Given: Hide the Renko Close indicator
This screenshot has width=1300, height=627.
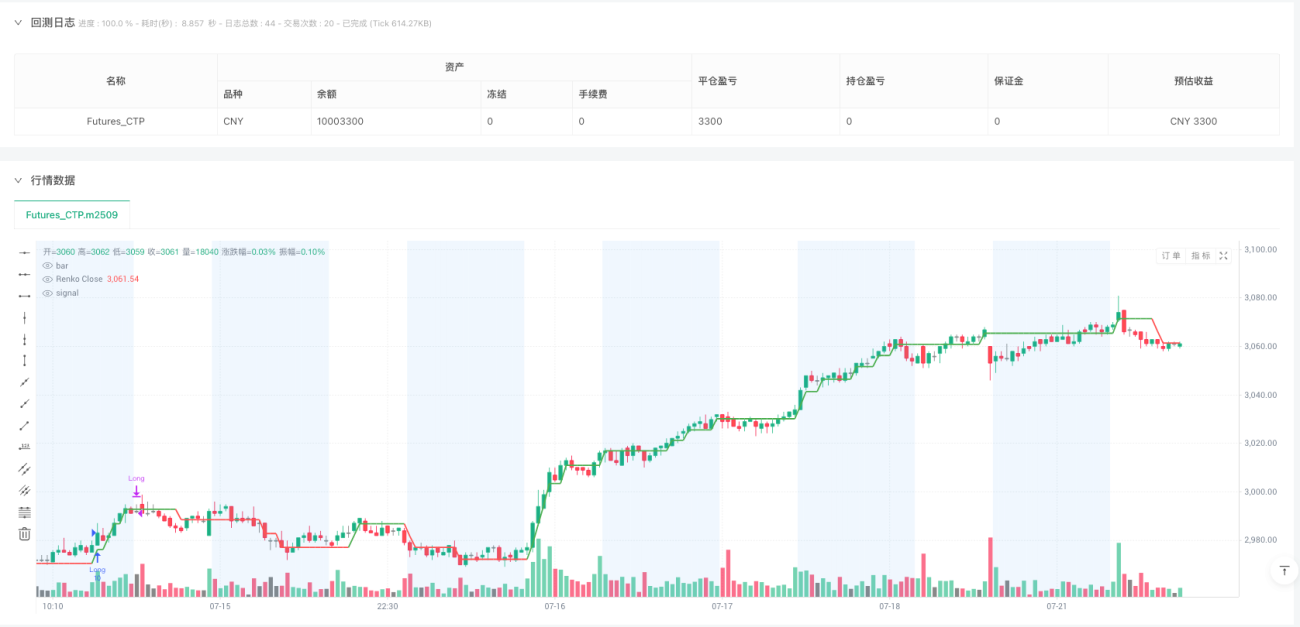Looking at the screenshot, I should (47, 279).
